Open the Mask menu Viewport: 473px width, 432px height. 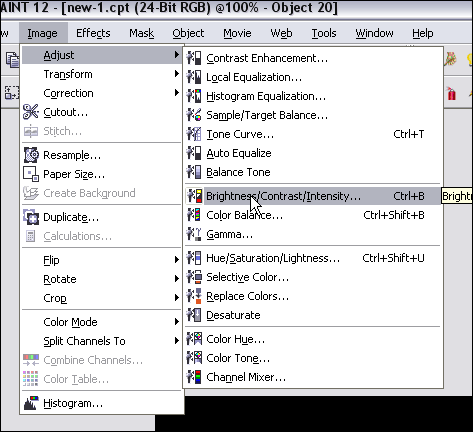tap(142, 33)
